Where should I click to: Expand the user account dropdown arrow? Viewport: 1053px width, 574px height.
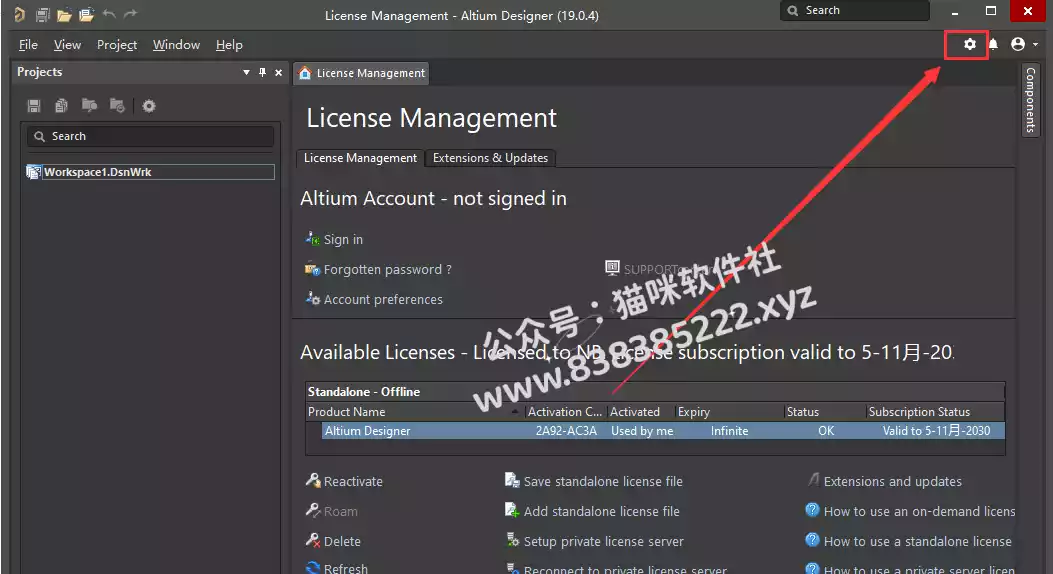coord(1036,44)
